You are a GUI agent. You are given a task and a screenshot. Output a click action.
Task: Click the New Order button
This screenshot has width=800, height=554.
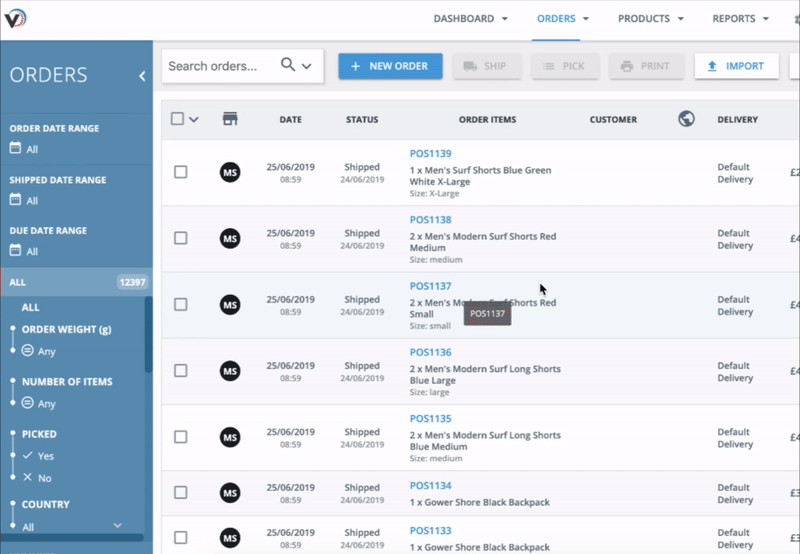pos(390,66)
